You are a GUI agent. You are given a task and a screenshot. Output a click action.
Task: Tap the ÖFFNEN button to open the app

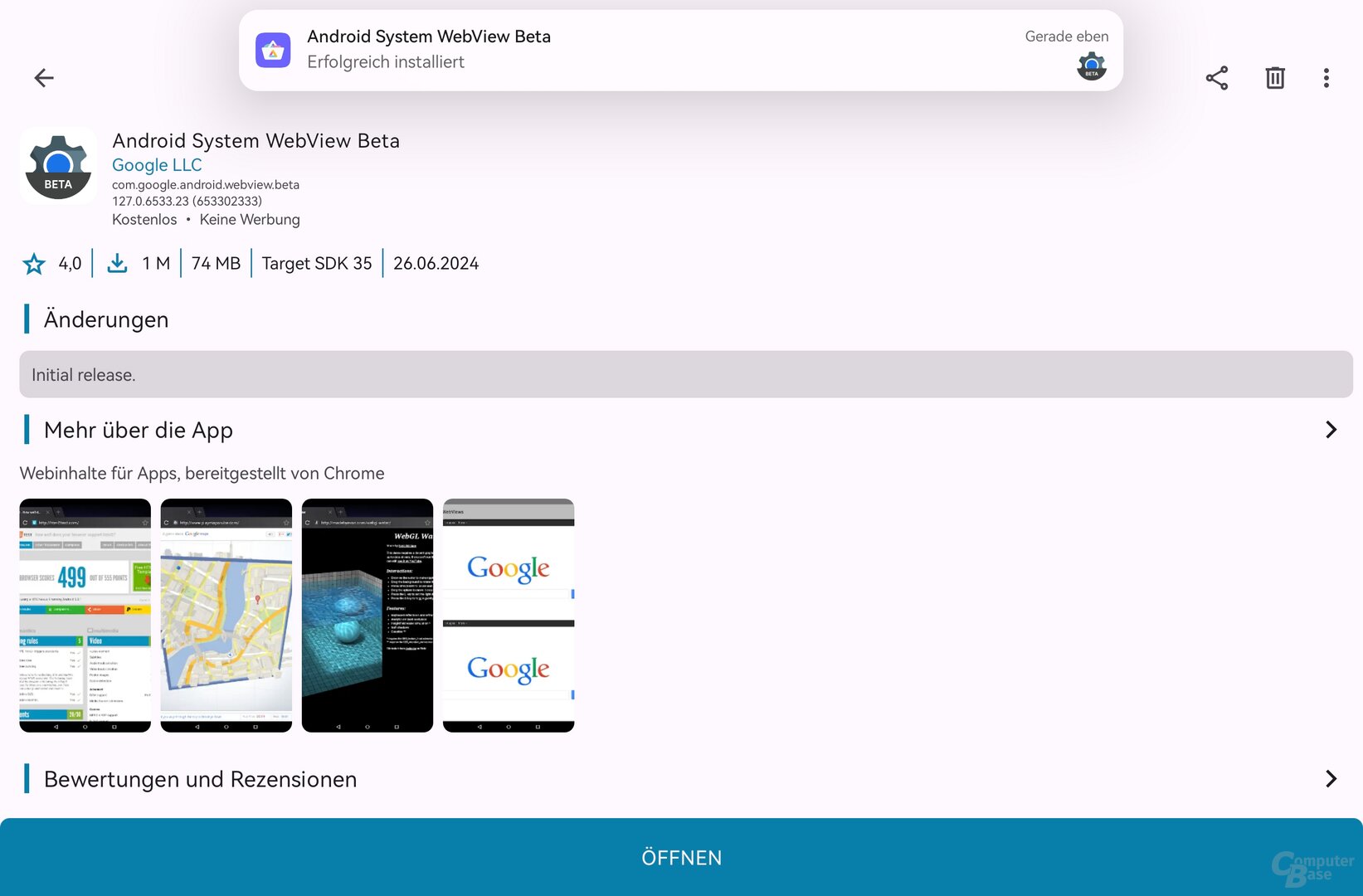(681, 857)
